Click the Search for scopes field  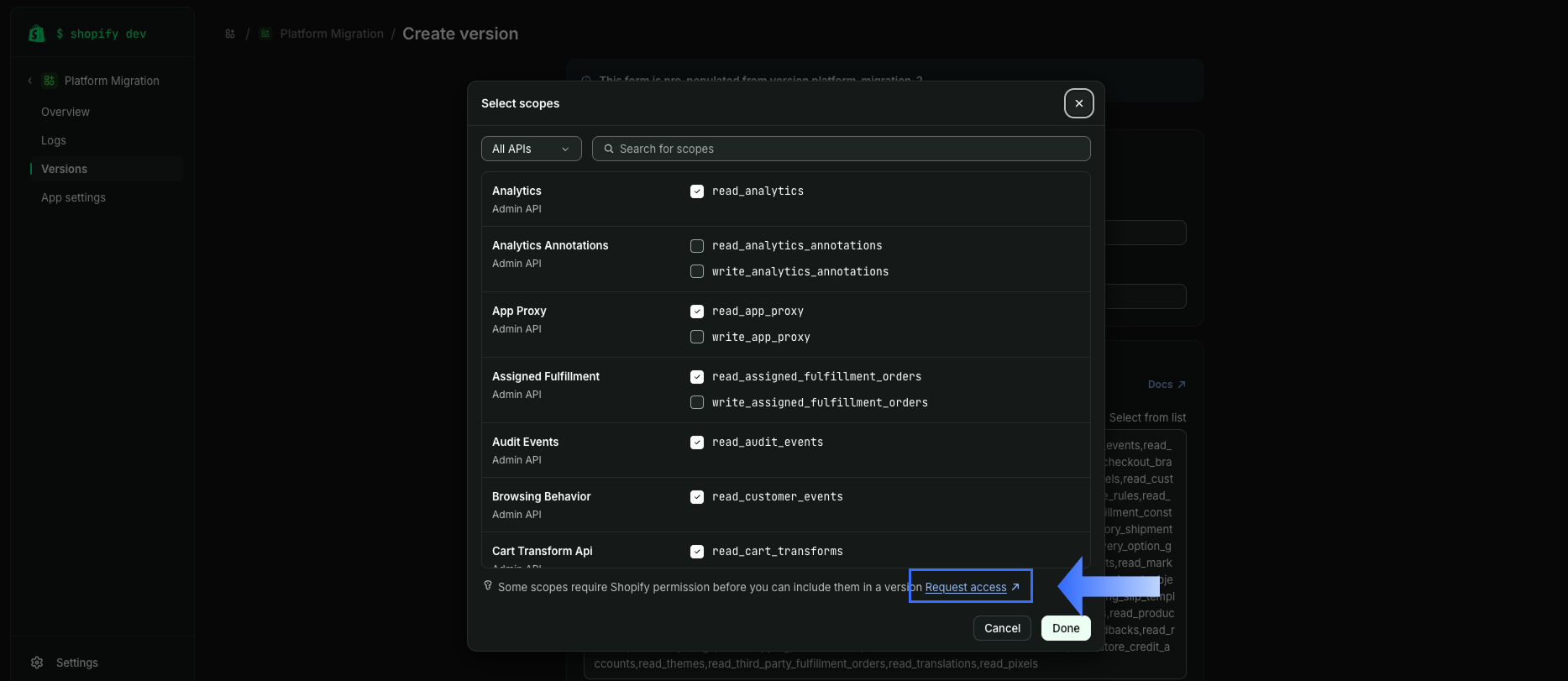click(842, 149)
